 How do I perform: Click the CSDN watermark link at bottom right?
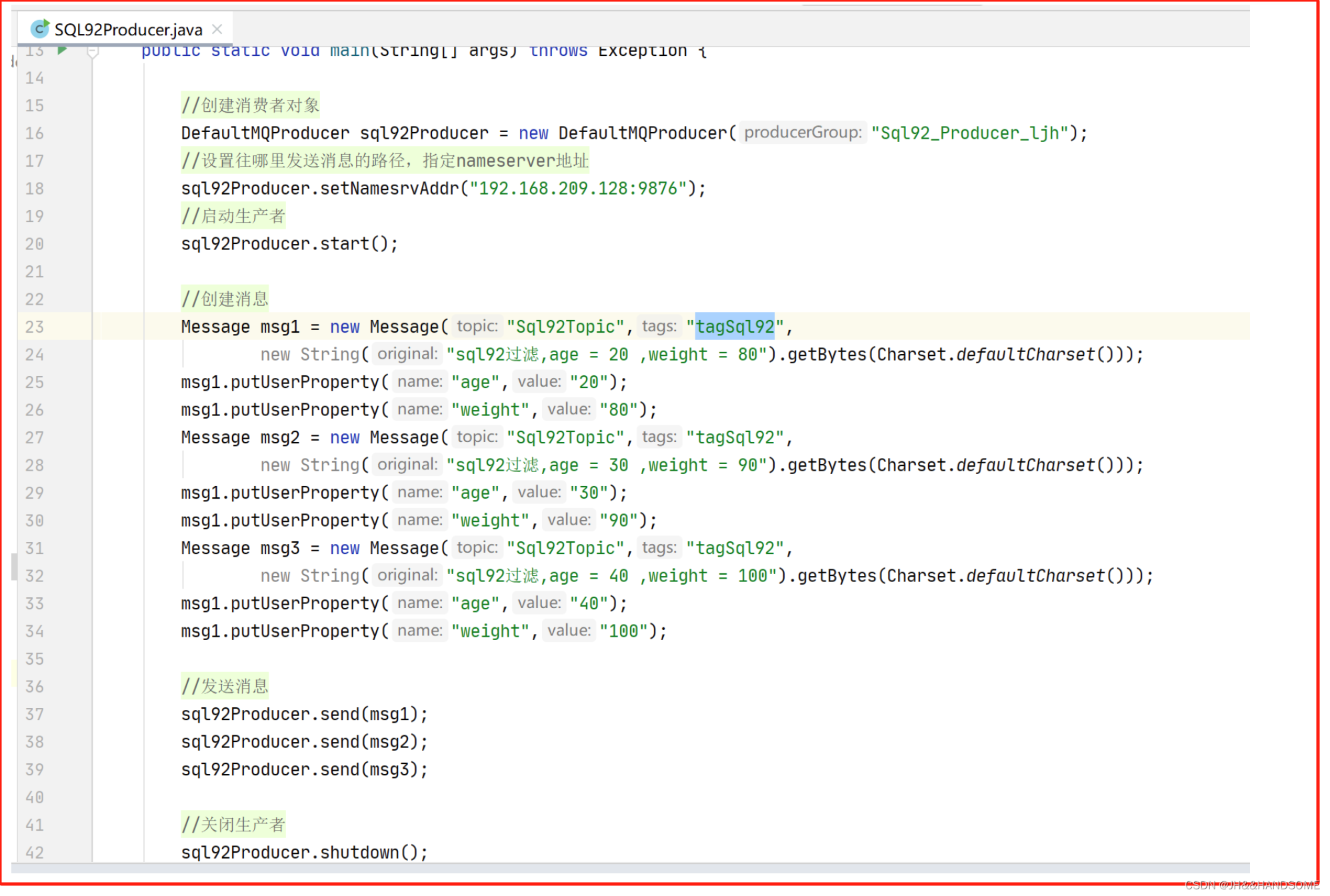click(1251, 885)
